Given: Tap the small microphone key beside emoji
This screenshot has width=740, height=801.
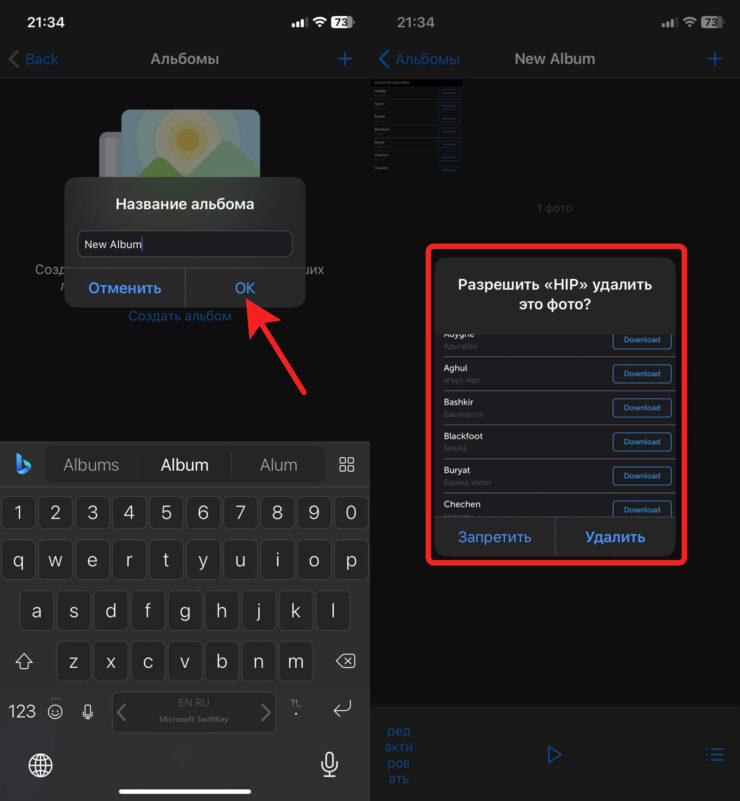Looking at the screenshot, I should click(88, 712).
